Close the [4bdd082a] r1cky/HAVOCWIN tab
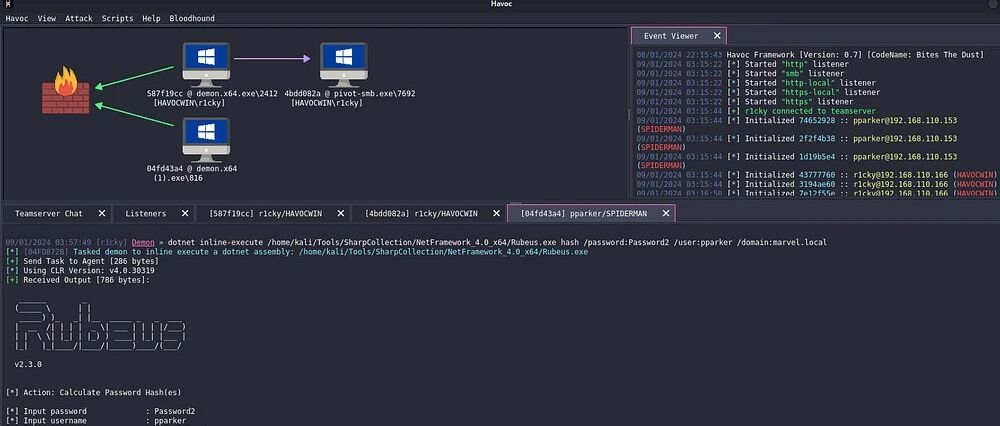The height and width of the screenshot is (426, 1000). pyautogui.click(x=496, y=214)
